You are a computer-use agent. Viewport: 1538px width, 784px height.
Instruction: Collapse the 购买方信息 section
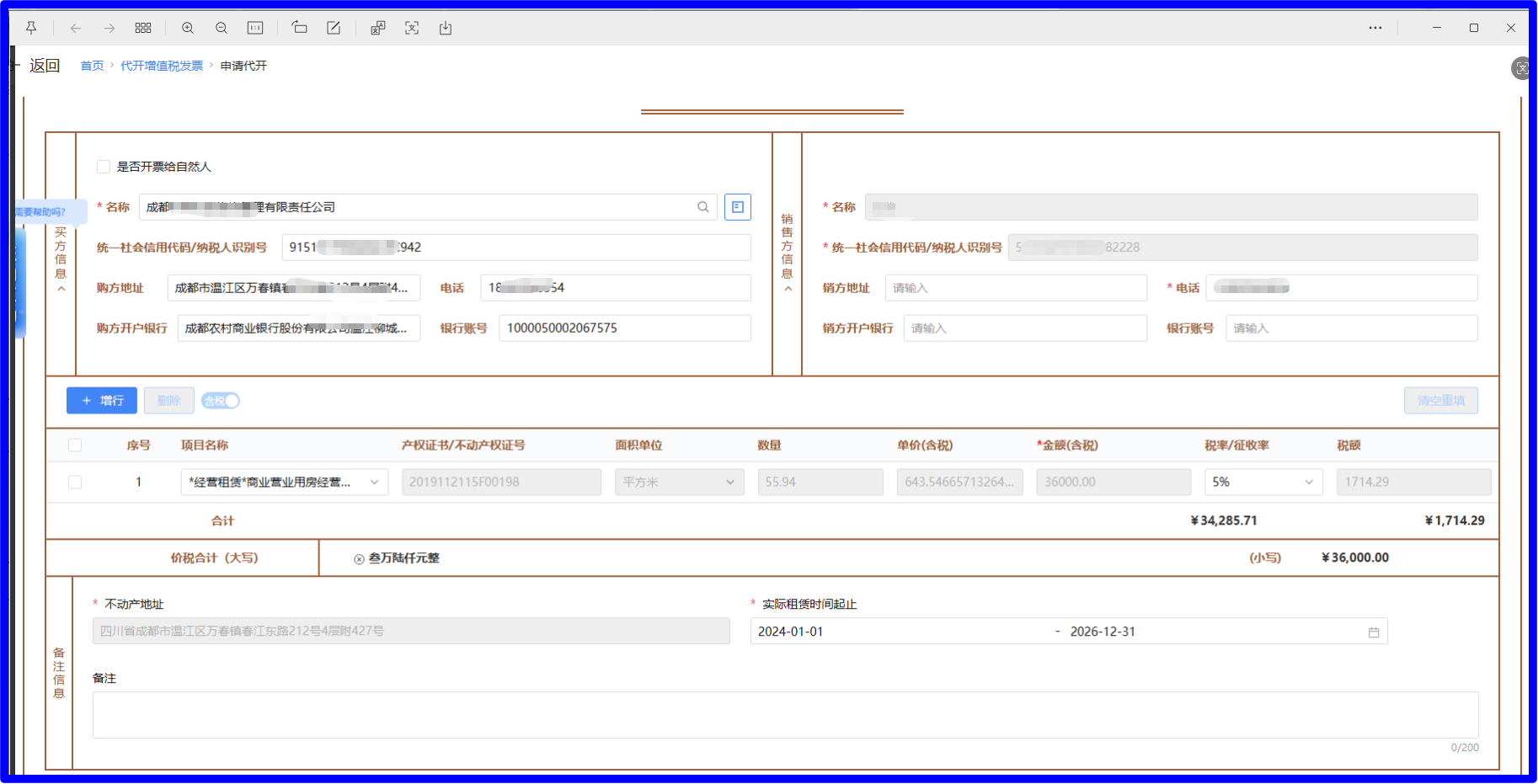pos(61,289)
